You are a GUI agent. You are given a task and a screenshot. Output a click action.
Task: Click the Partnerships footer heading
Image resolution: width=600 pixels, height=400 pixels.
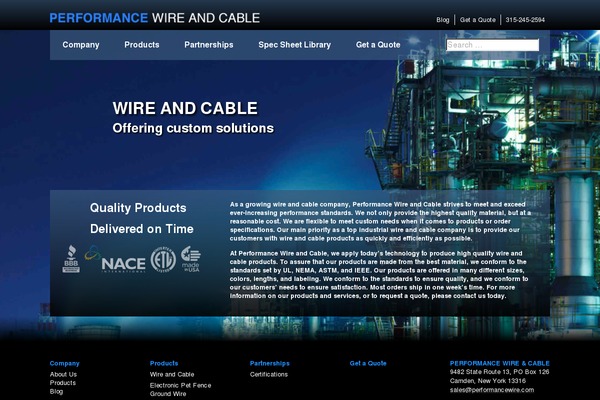(270, 363)
